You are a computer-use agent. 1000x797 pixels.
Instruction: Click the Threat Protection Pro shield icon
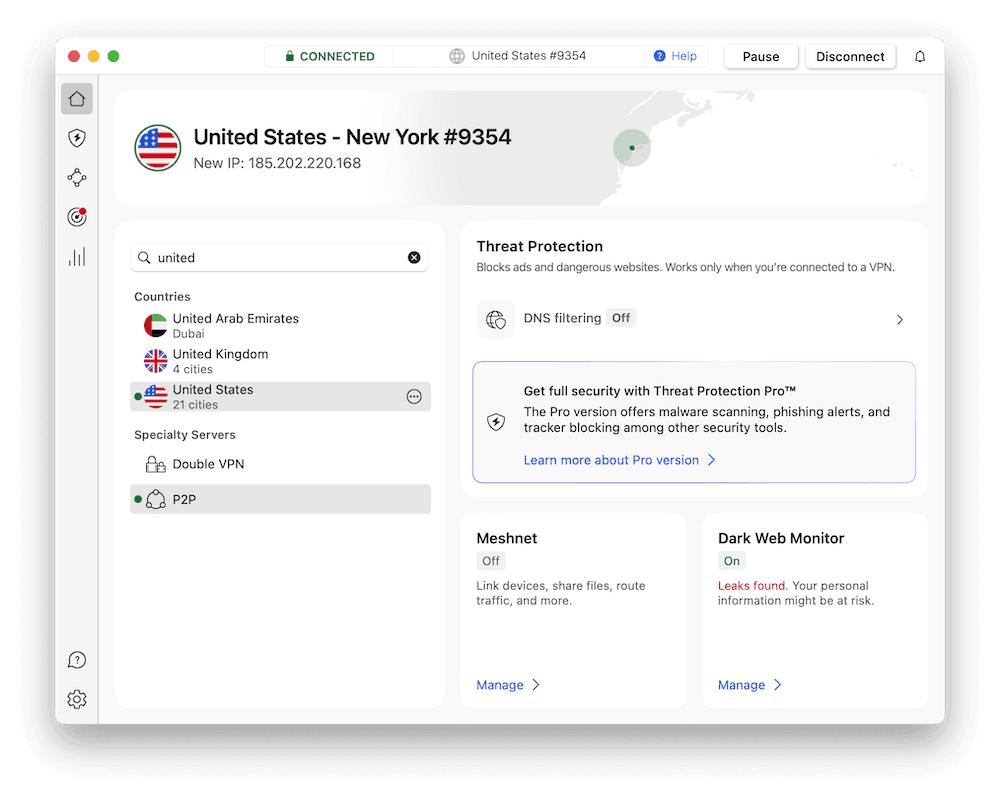pos(496,421)
